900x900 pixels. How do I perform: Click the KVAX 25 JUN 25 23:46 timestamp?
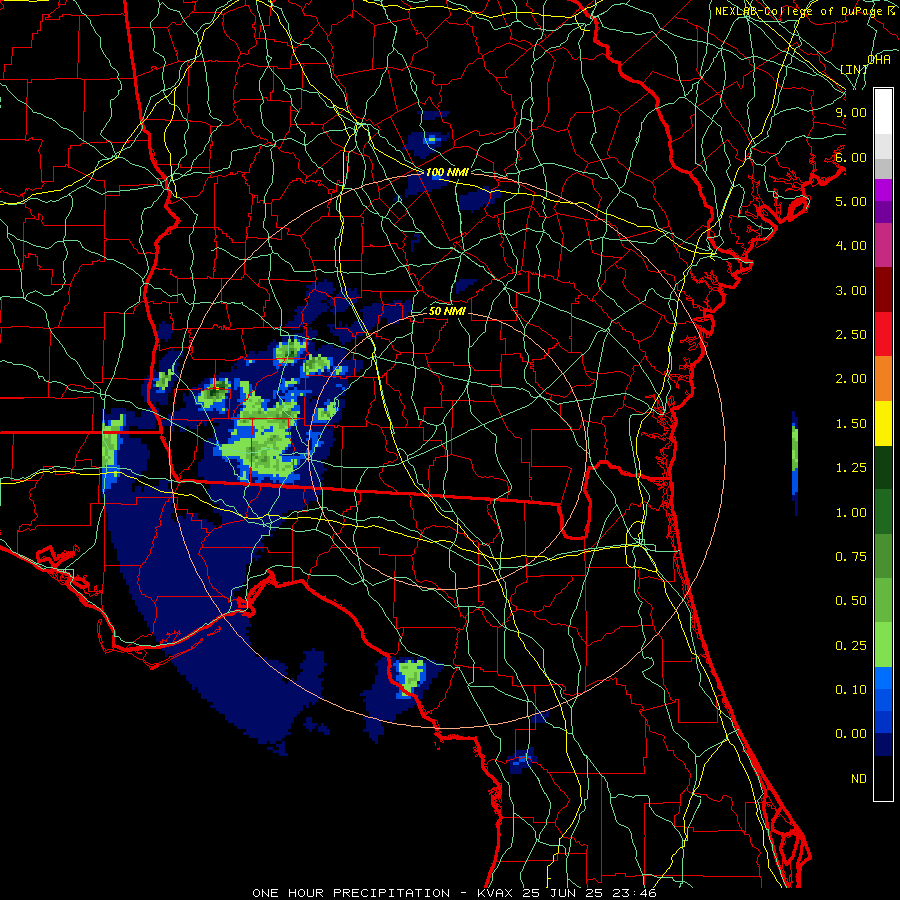[x=567, y=893]
